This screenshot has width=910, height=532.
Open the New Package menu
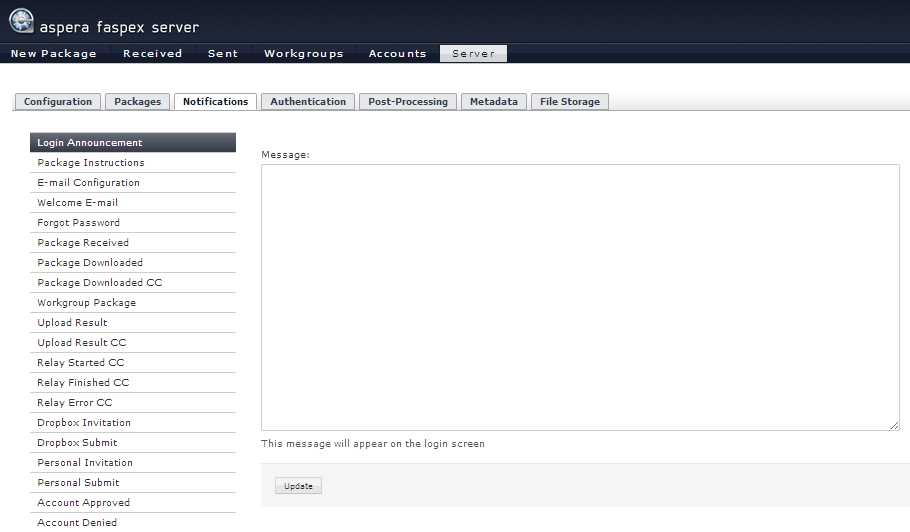53,53
